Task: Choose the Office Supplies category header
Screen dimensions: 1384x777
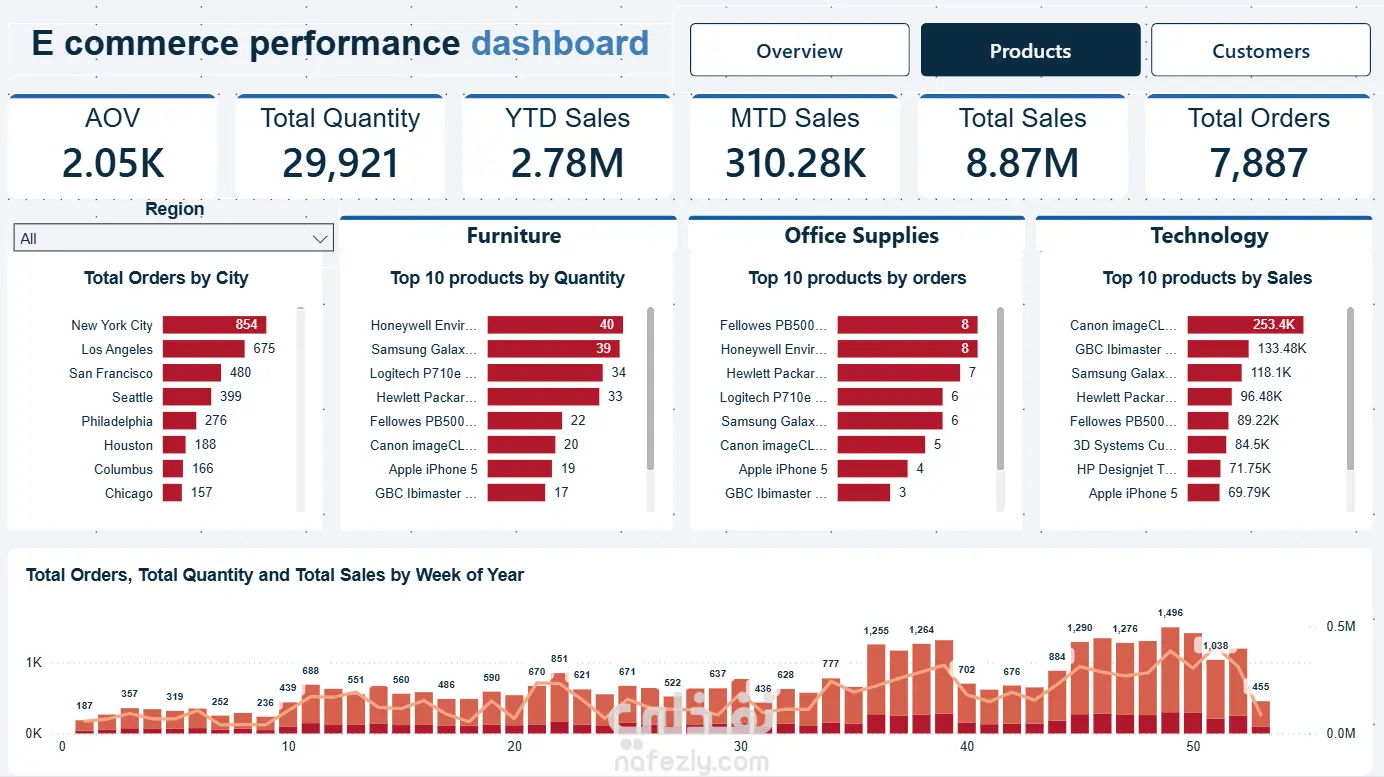Action: (x=861, y=236)
